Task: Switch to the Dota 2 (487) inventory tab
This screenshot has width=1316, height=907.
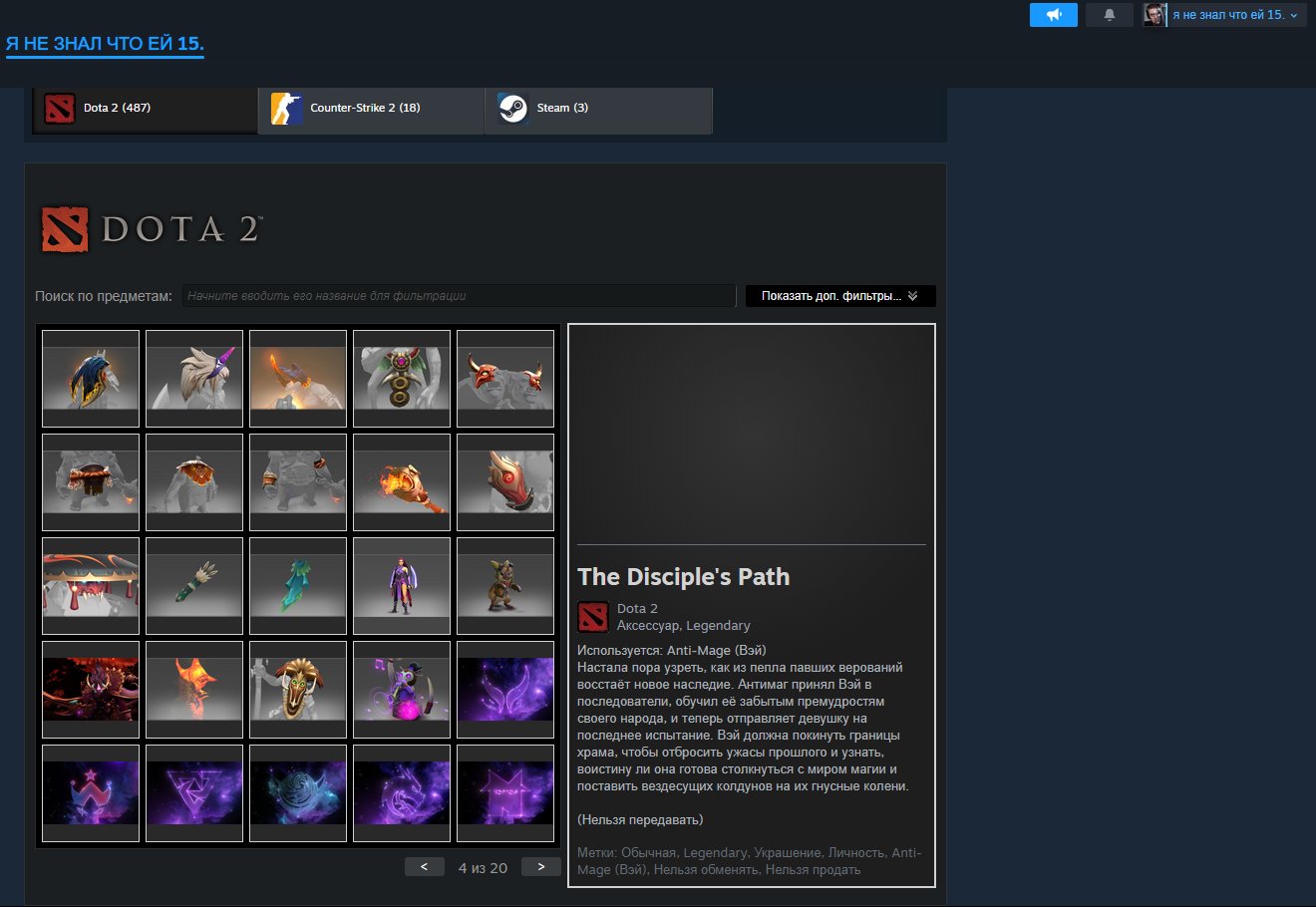Action: (x=147, y=109)
